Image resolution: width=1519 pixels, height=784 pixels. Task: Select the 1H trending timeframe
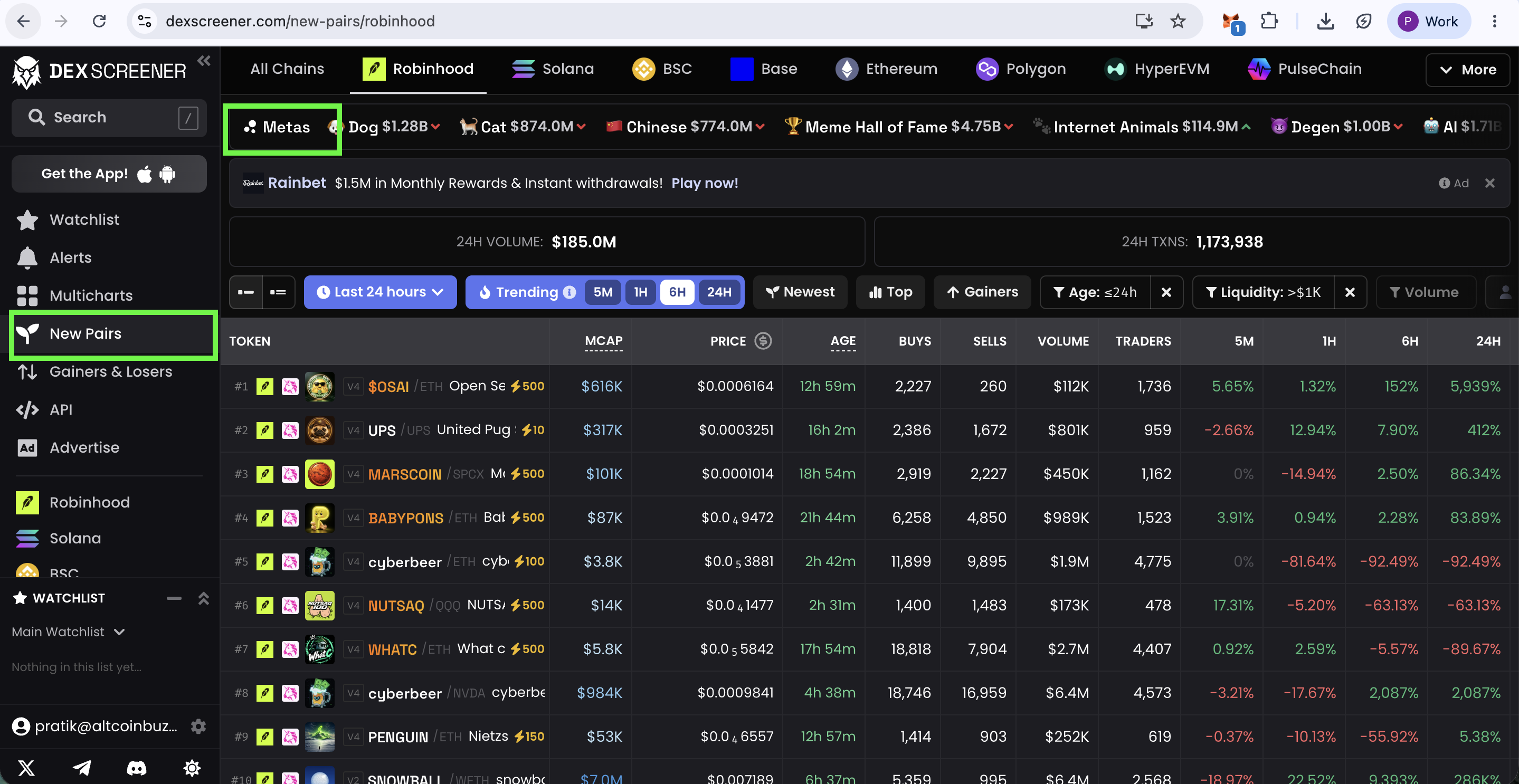click(x=640, y=292)
